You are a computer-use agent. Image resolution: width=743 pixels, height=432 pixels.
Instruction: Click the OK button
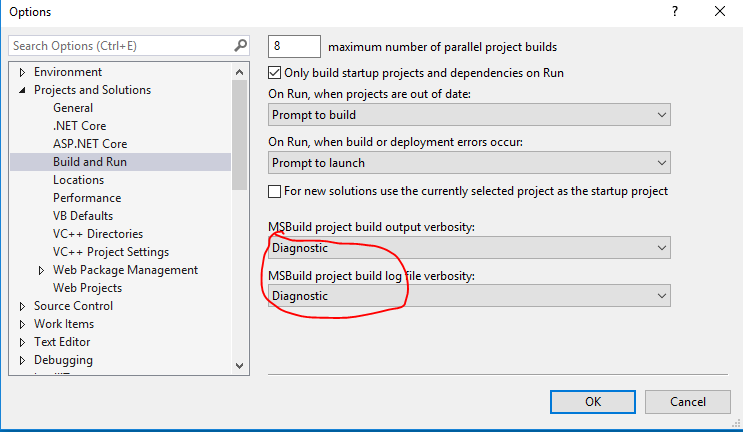coord(593,401)
